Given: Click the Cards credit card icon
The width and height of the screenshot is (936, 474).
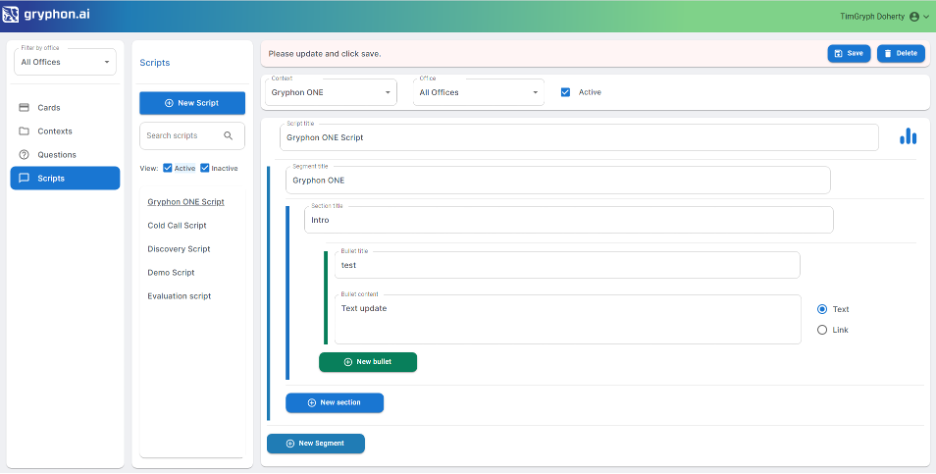Looking at the screenshot, I should point(24,107).
